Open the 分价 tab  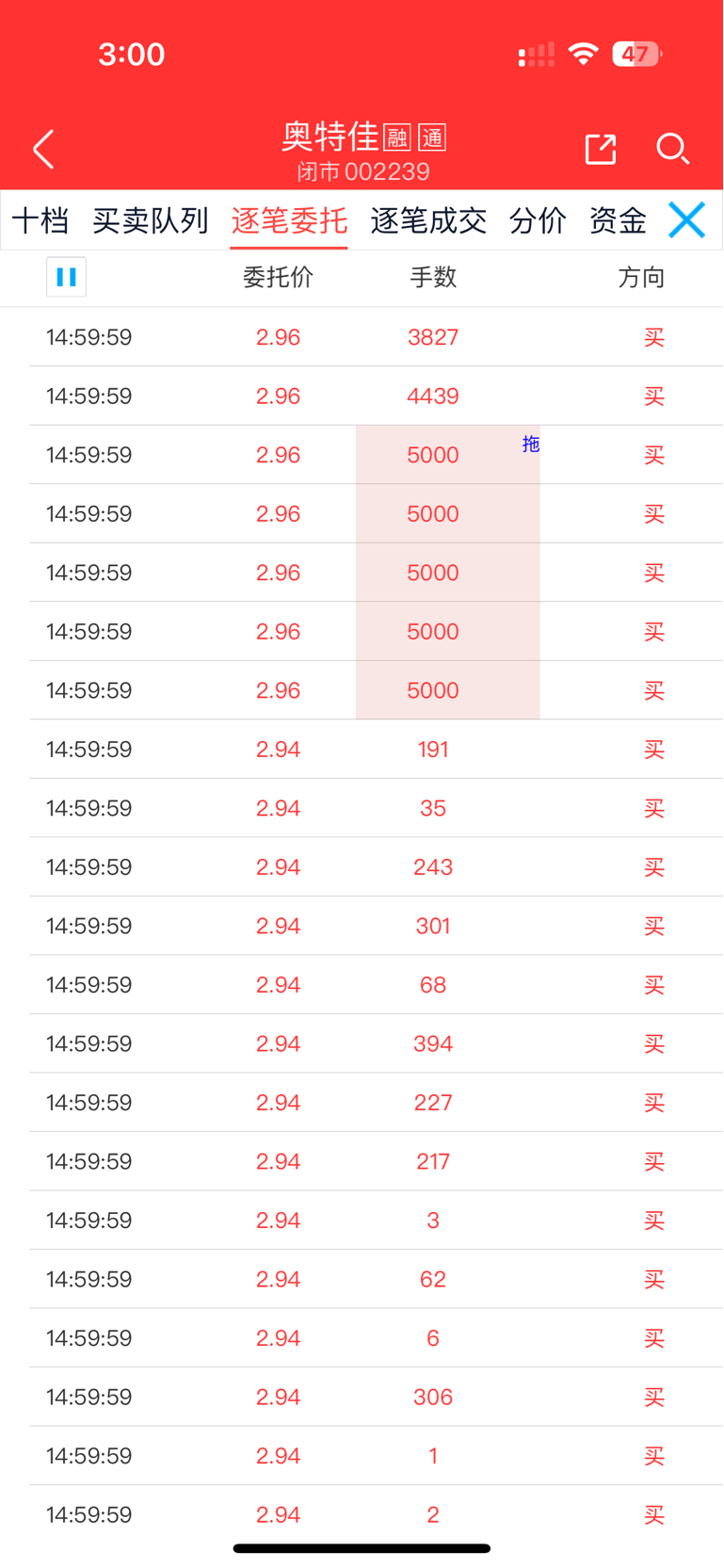538,221
